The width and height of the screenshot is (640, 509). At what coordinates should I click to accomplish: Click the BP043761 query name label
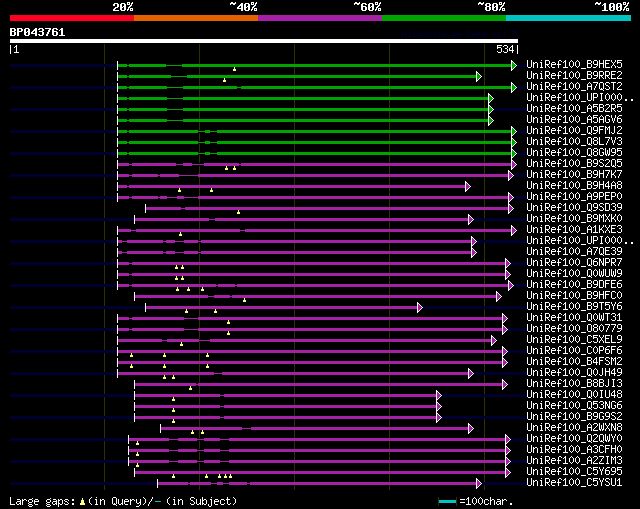tap(37, 32)
